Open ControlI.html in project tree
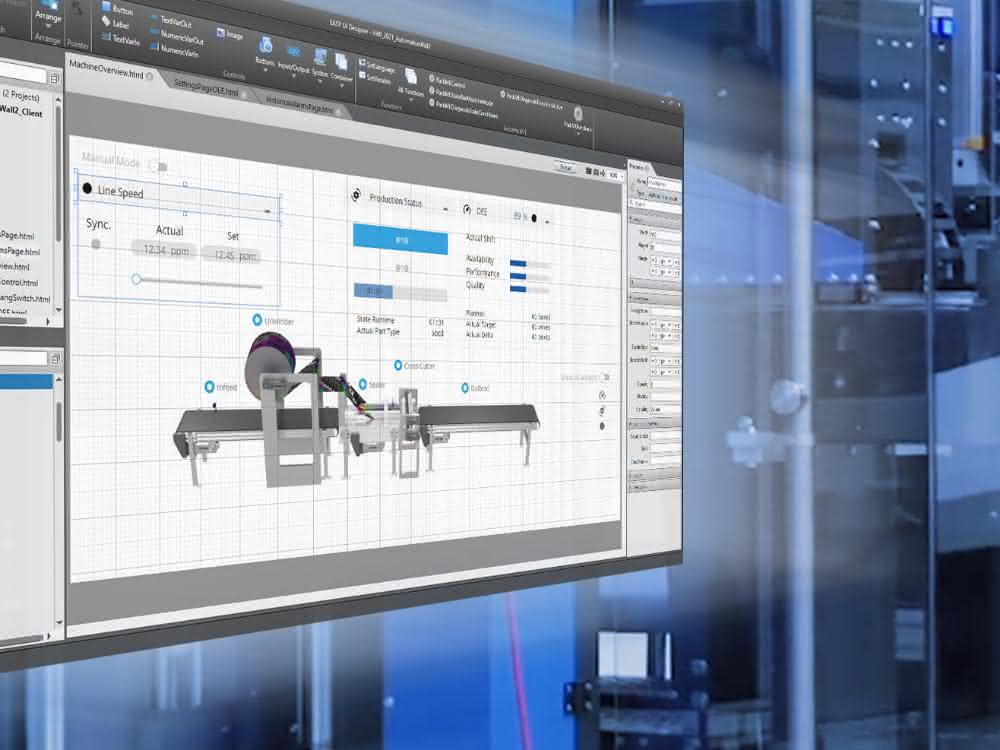 [19, 282]
